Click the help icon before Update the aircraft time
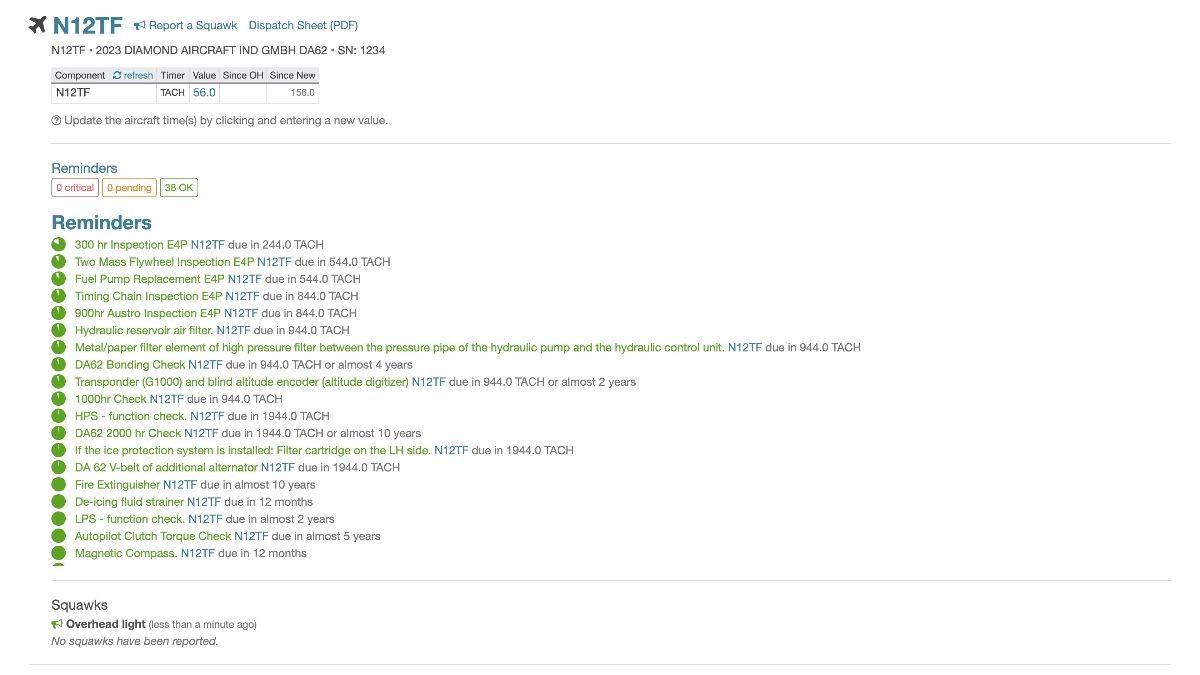The image size is (1200, 675). [56, 120]
